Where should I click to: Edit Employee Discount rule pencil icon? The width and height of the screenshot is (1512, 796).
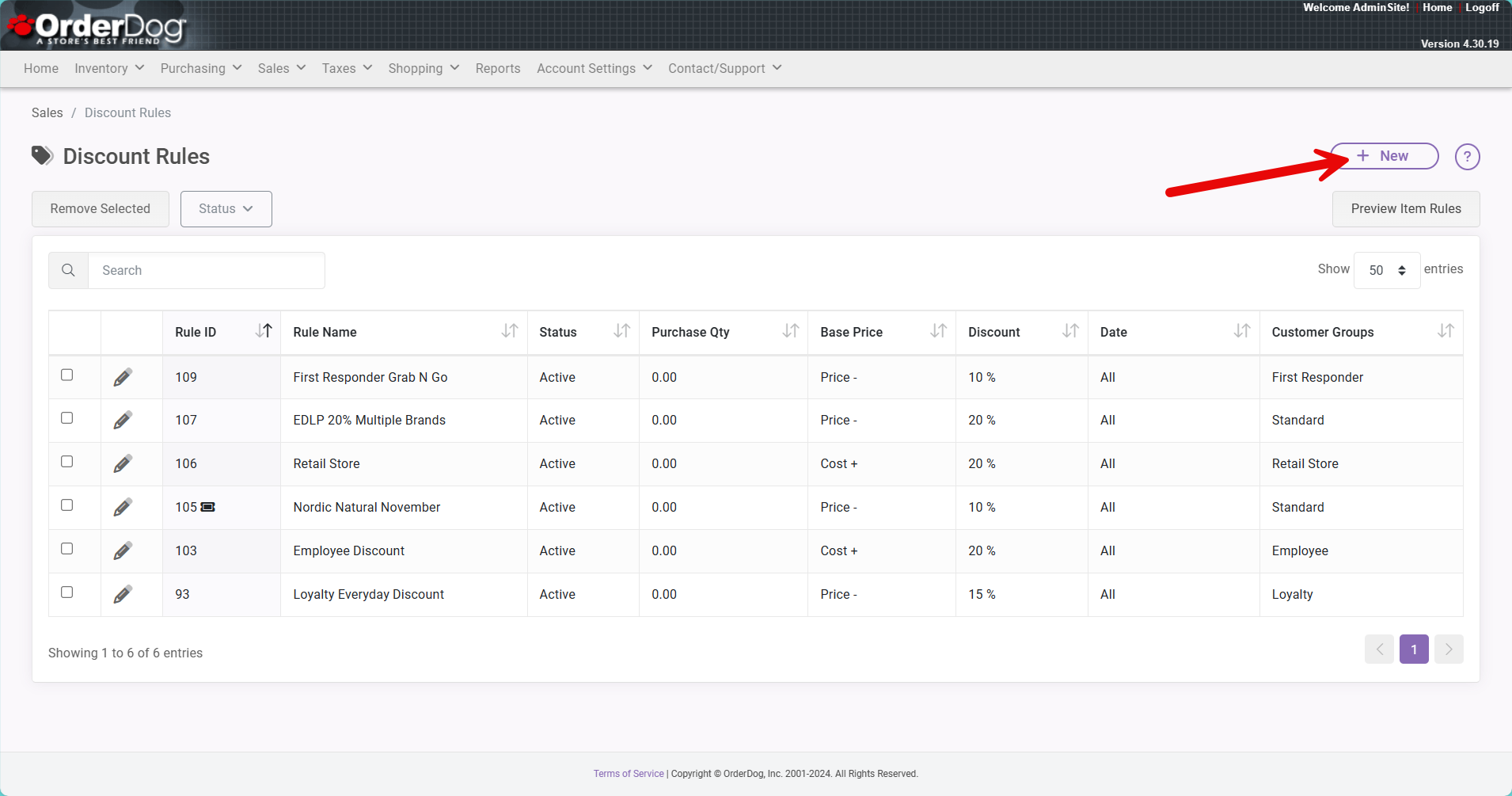point(123,550)
